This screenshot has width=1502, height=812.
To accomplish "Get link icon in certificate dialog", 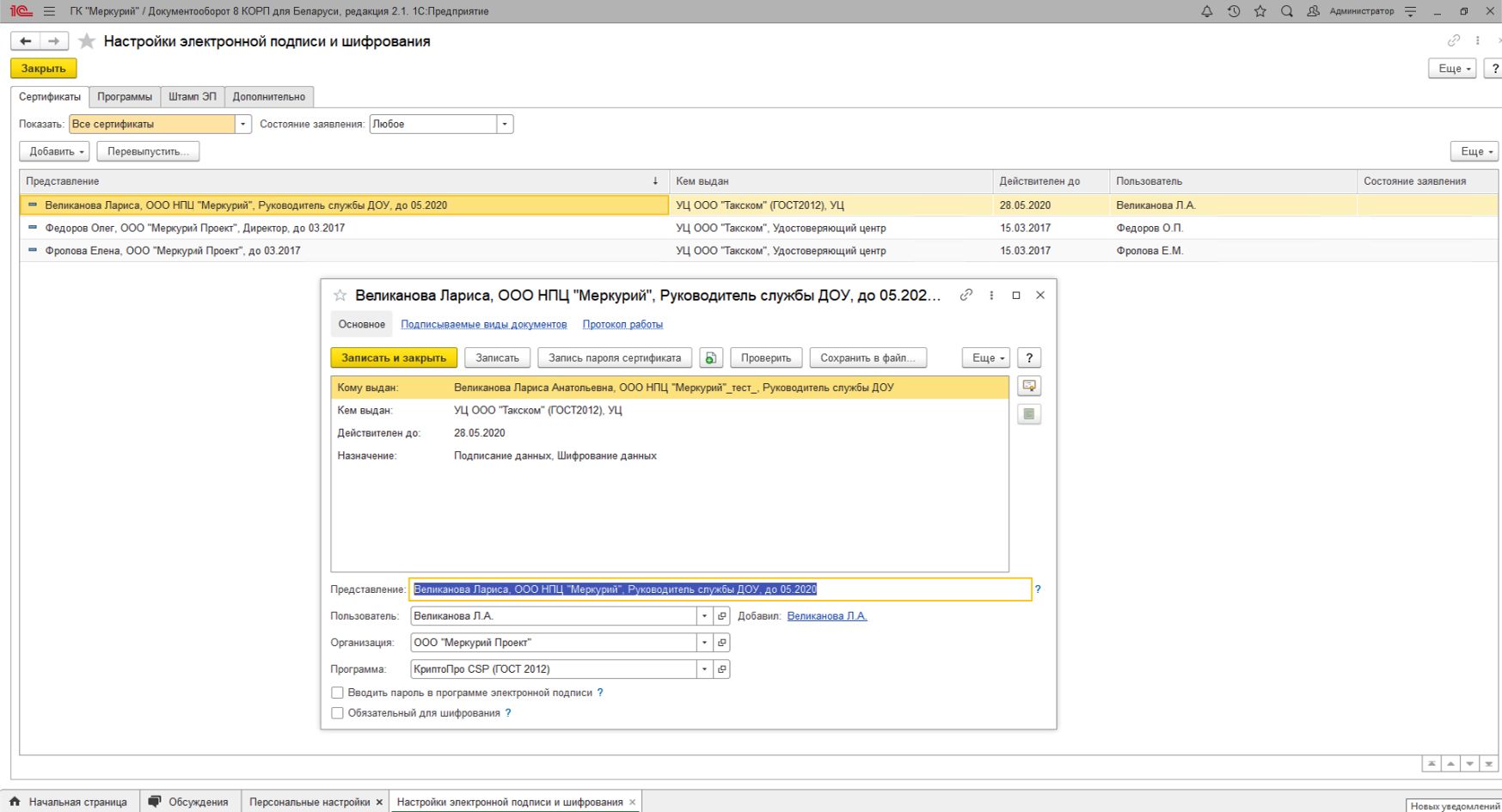I will 966,295.
